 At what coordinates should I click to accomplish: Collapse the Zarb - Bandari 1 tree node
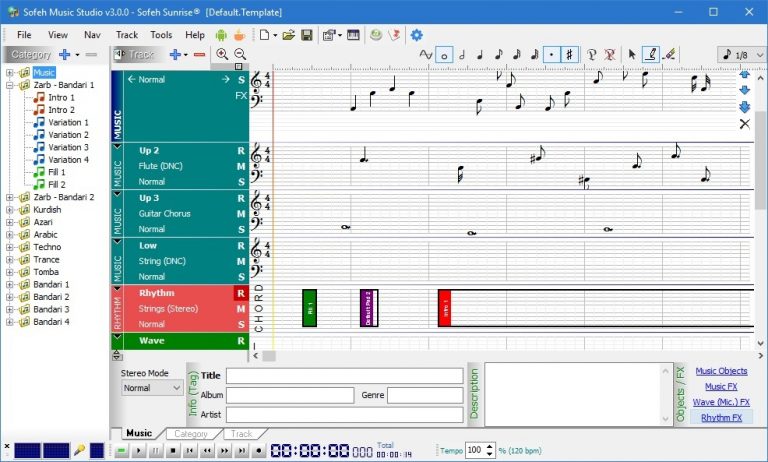pyautogui.click(x=9, y=85)
